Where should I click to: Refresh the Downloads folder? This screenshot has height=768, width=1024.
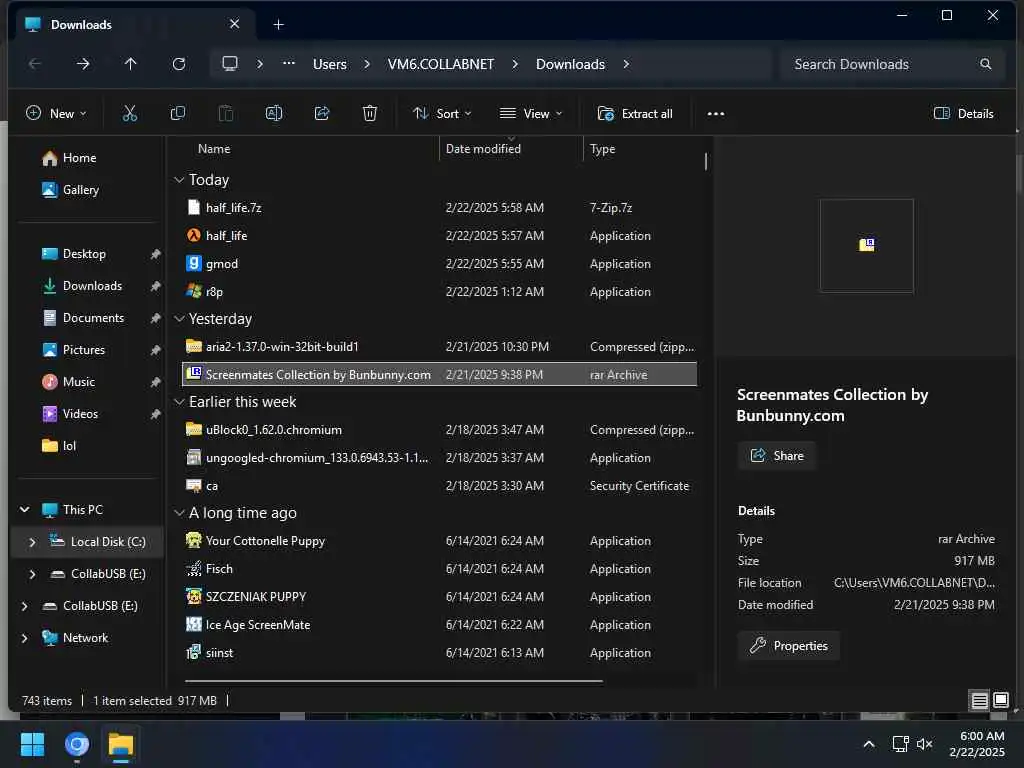point(178,64)
